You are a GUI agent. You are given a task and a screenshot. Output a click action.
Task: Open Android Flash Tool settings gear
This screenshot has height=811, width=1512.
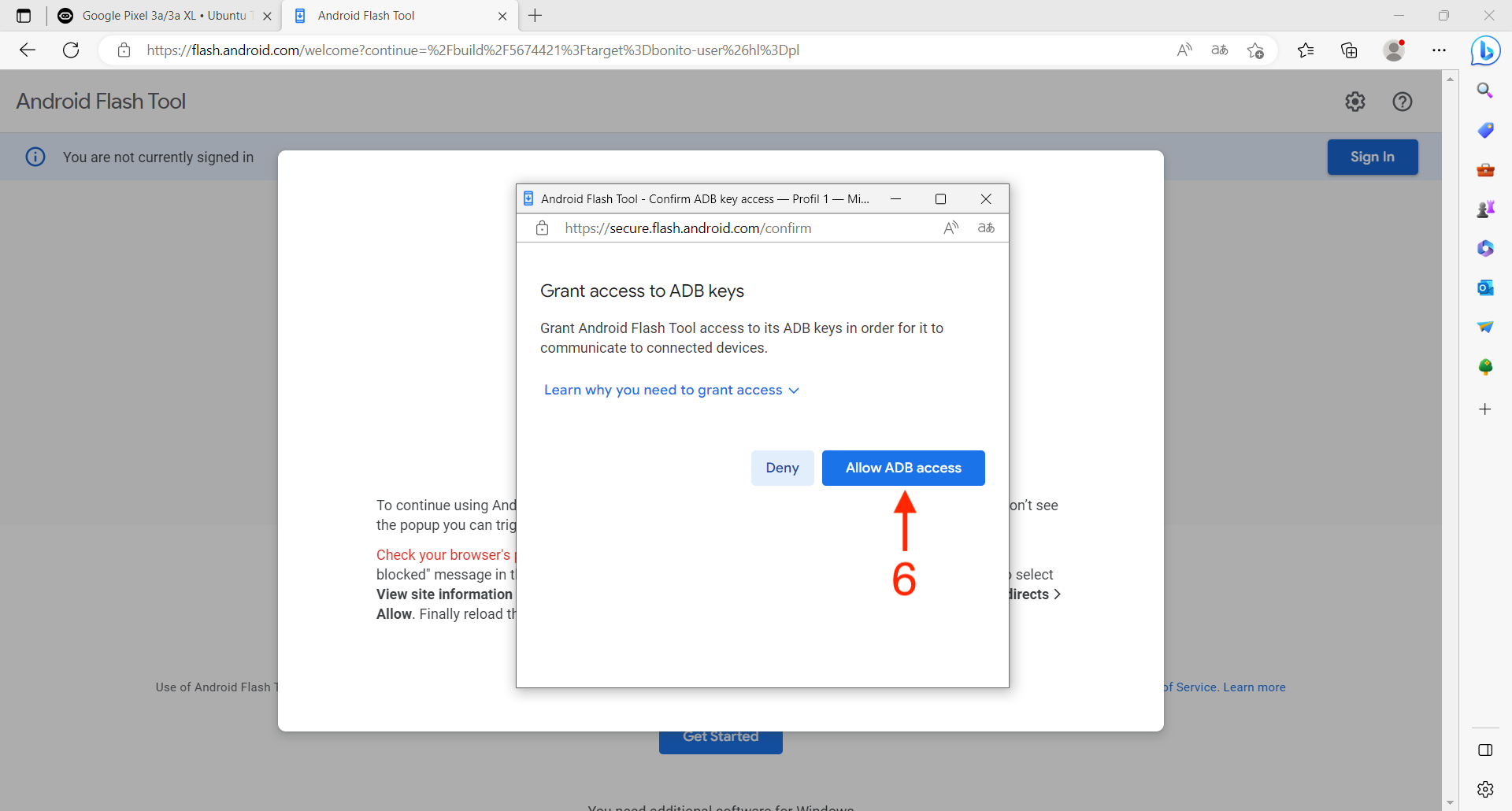pyautogui.click(x=1354, y=102)
